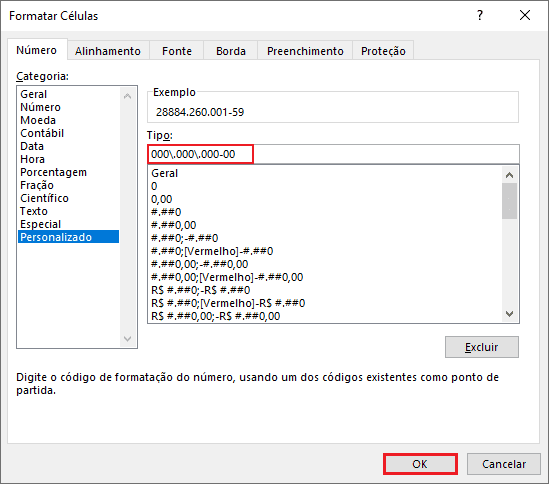Select the Personalizado category

[69, 237]
